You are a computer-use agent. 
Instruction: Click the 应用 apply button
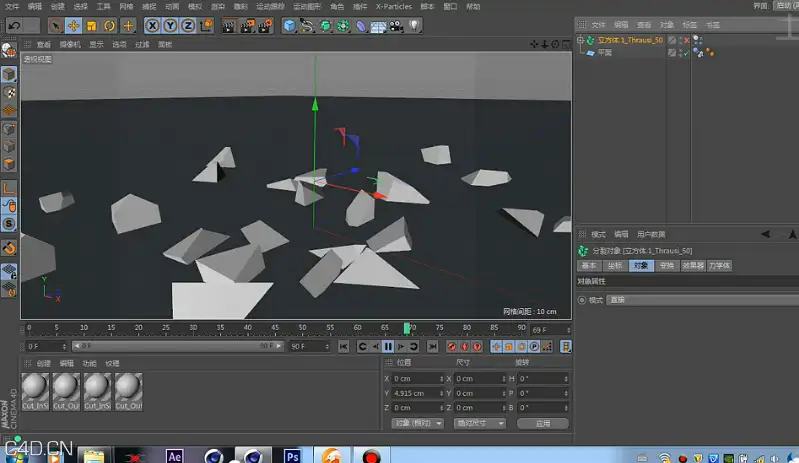pos(543,423)
